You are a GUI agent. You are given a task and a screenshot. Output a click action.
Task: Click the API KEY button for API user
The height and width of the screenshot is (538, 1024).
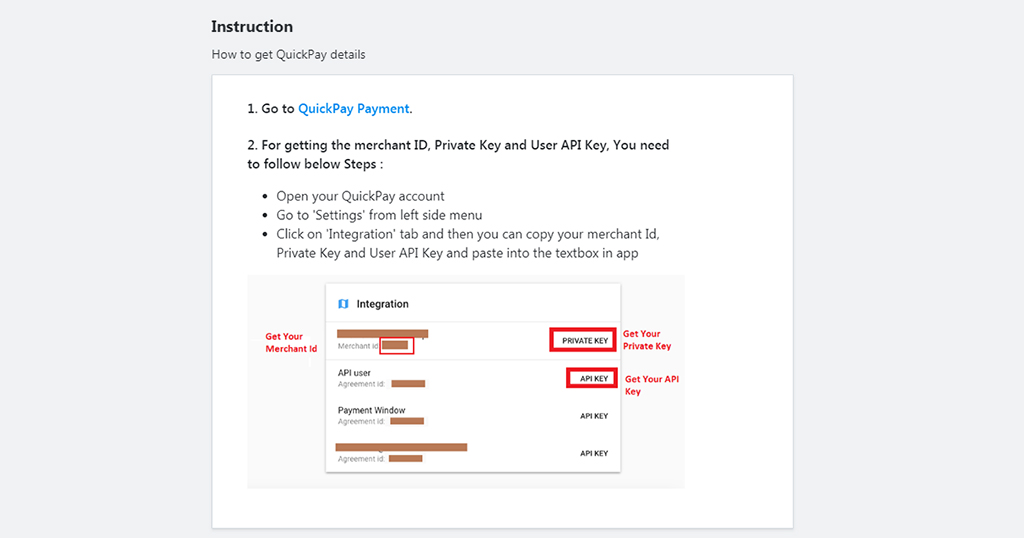tap(592, 378)
